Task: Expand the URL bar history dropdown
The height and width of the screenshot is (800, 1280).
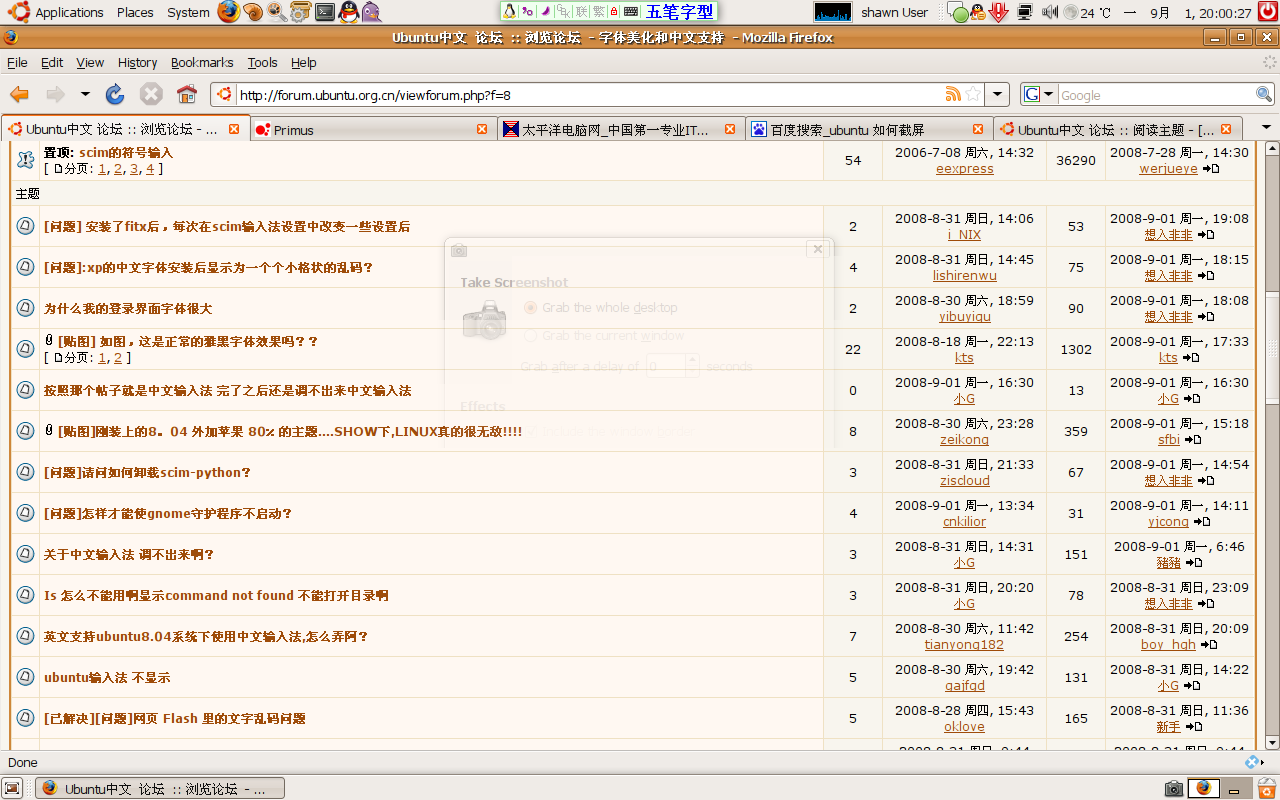Action: tap(997, 94)
